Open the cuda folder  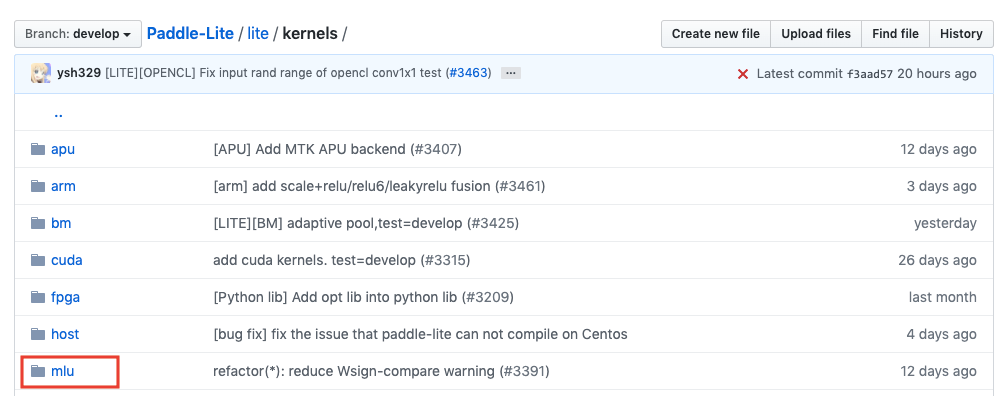point(67,260)
